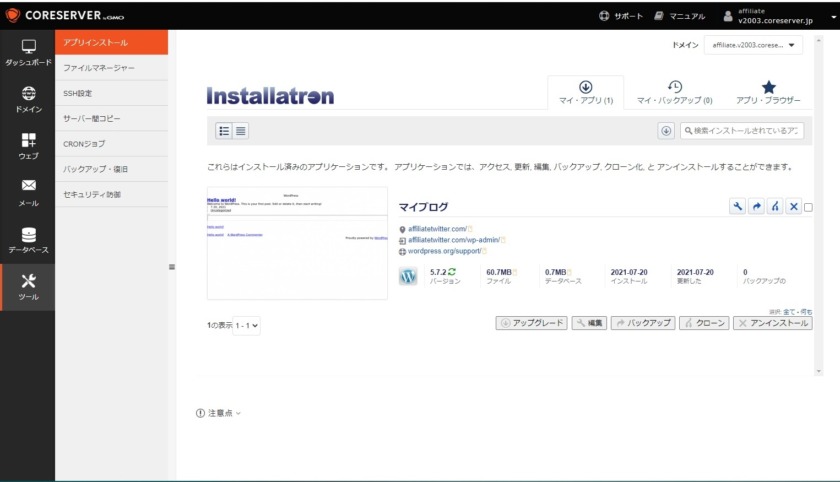Click the アンインストール button
Viewport: 840px width, 482px height.
click(772, 323)
